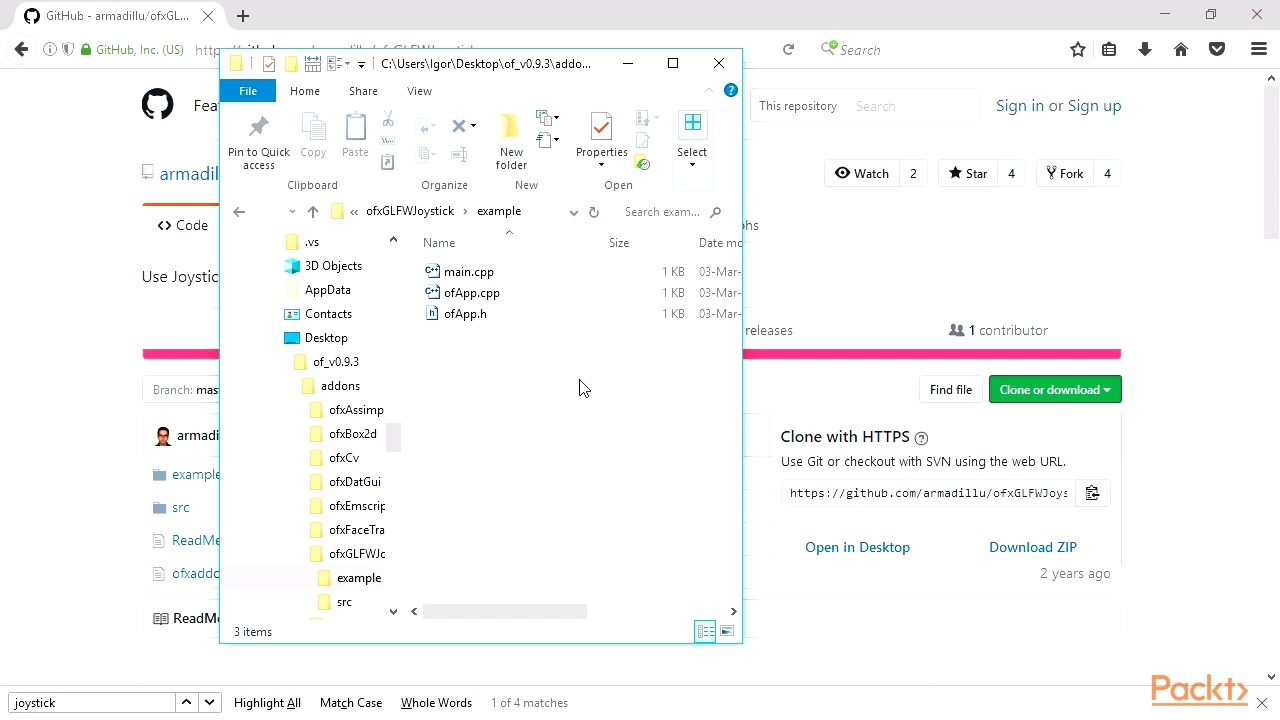This screenshot has width=1280, height=720.
Task: Create a New folder from ribbon
Action: [511, 141]
